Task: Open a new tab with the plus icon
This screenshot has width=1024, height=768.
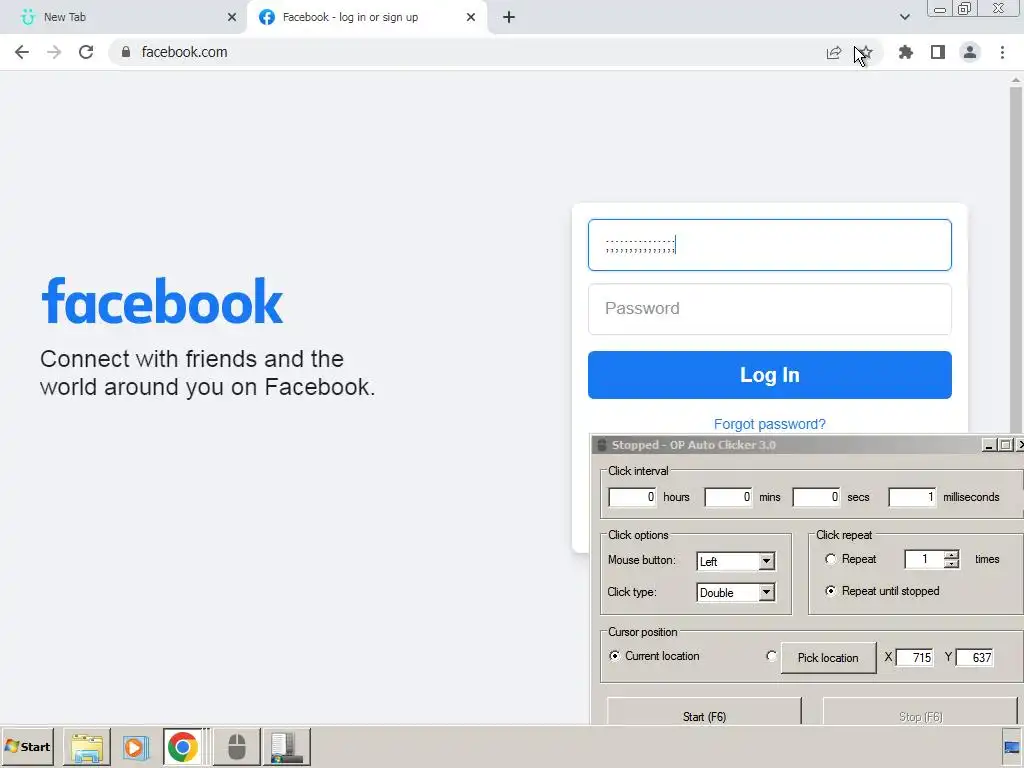Action: tap(509, 17)
